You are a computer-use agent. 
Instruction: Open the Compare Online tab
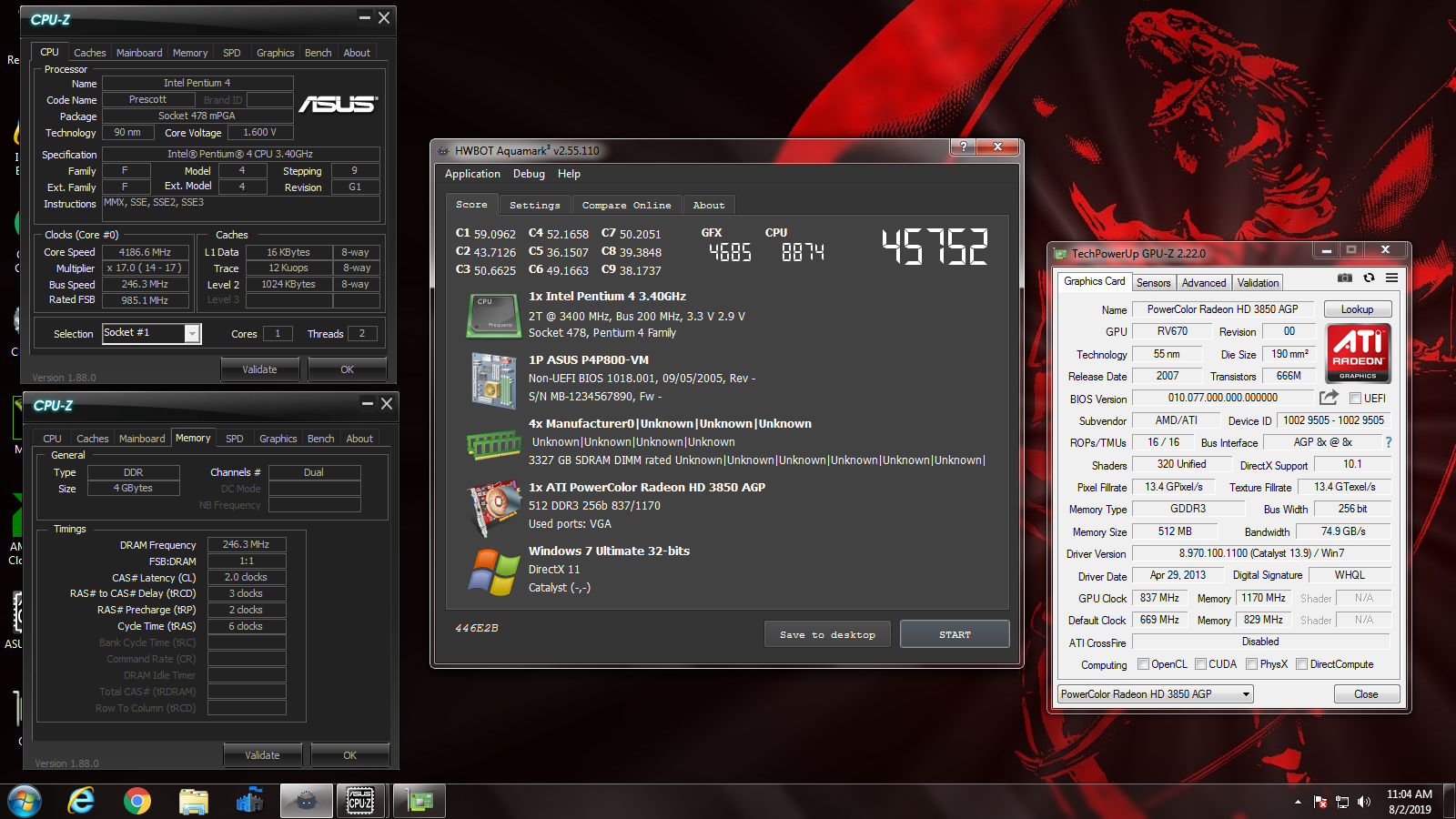pos(627,206)
